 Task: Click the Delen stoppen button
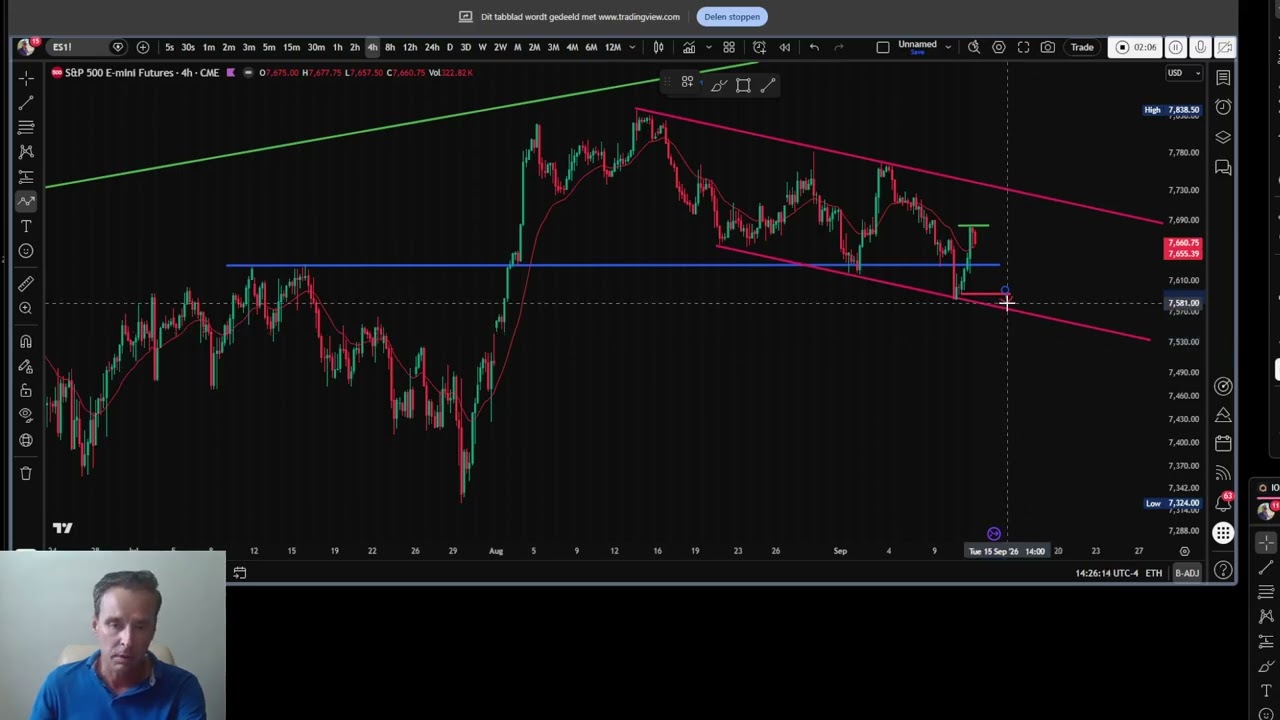point(732,16)
